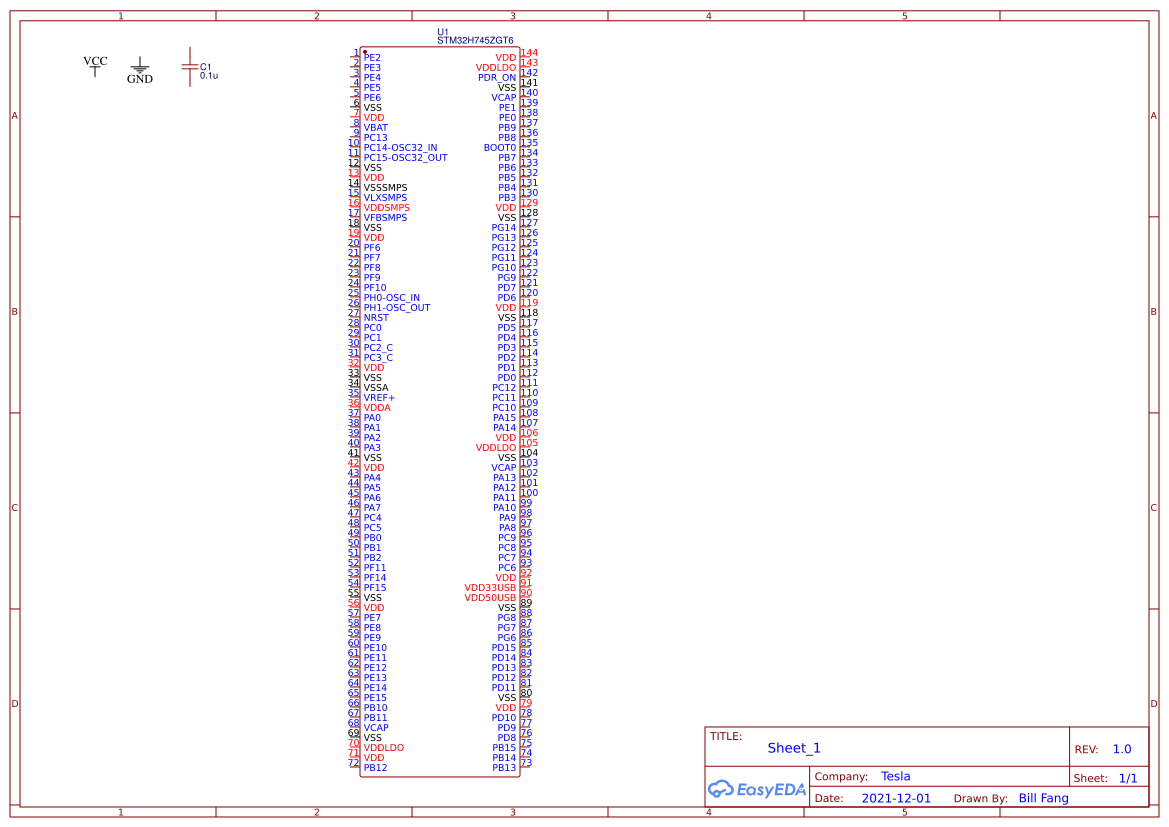Select the C1 capacitor symbol
This screenshot has height=827, width=1169.
click(190, 67)
